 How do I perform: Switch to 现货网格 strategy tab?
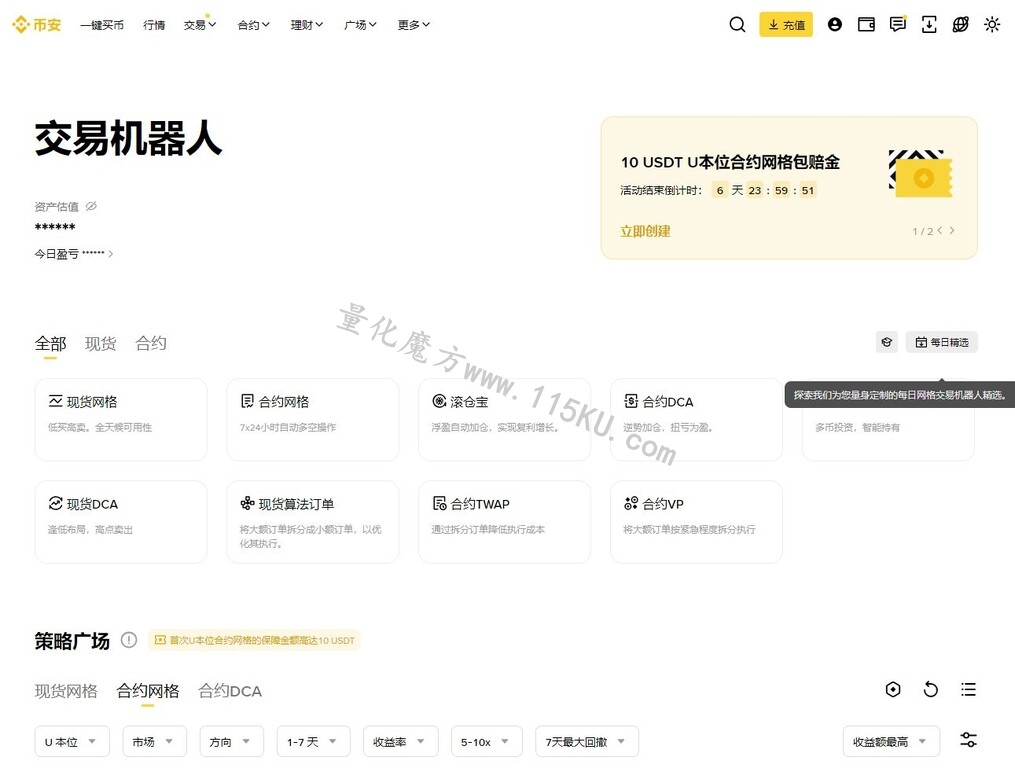[x=66, y=691]
